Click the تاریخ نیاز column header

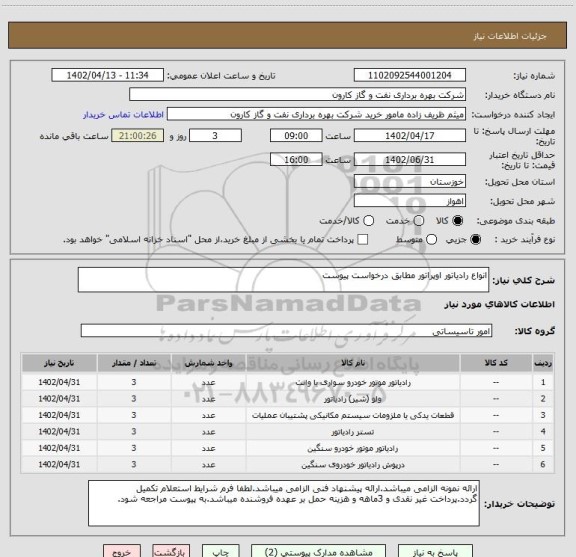point(59,363)
